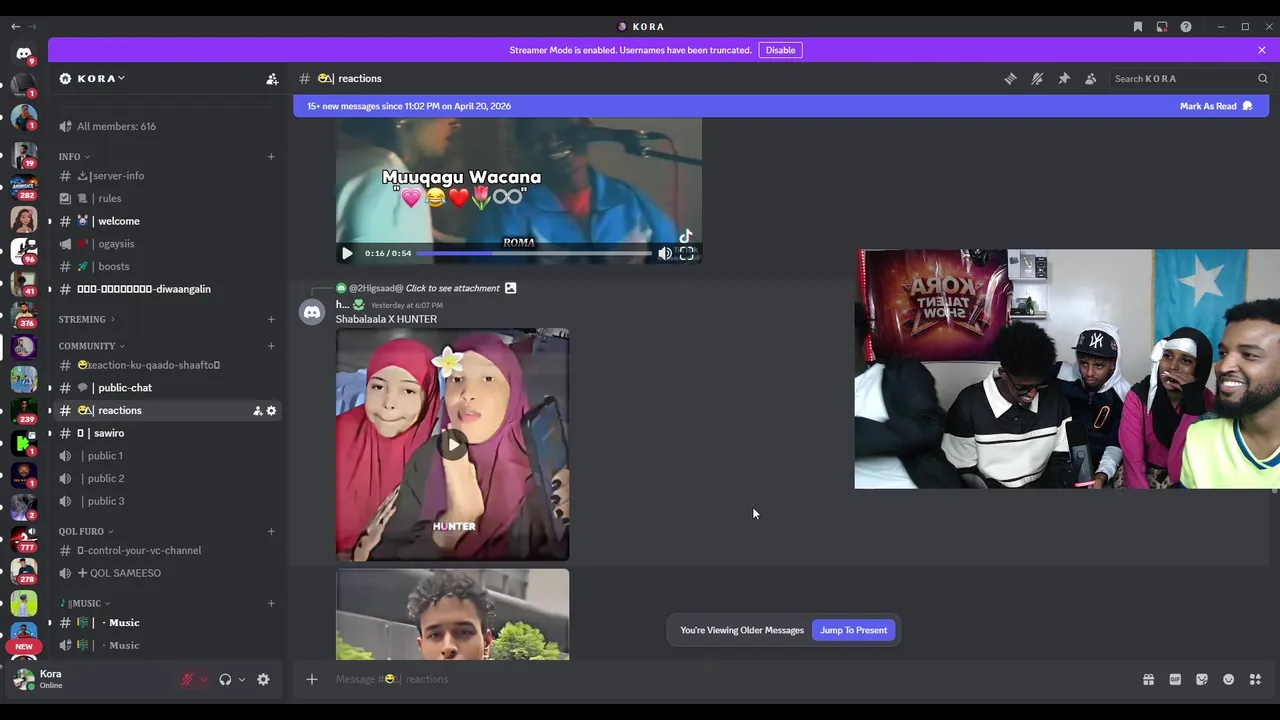Add channel to INFO category
Viewport: 1280px width, 720px height.
pyautogui.click(x=271, y=156)
